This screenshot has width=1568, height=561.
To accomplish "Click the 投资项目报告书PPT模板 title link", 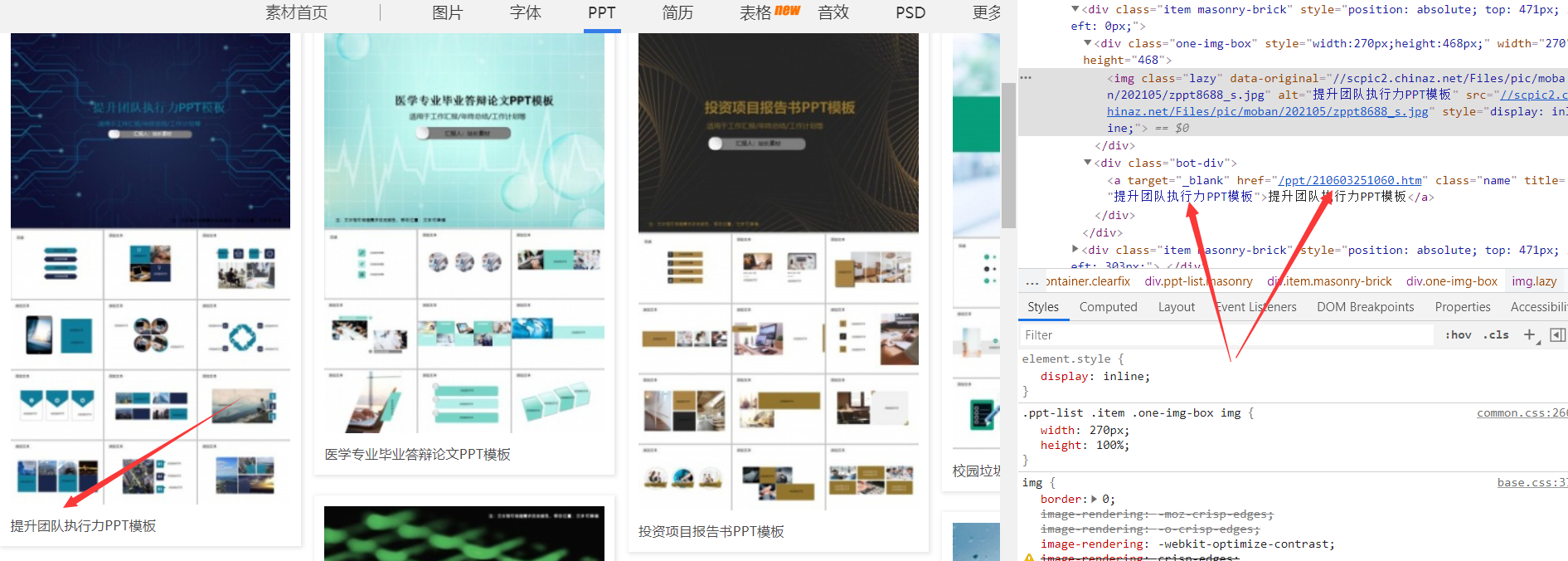I will click(711, 531).
